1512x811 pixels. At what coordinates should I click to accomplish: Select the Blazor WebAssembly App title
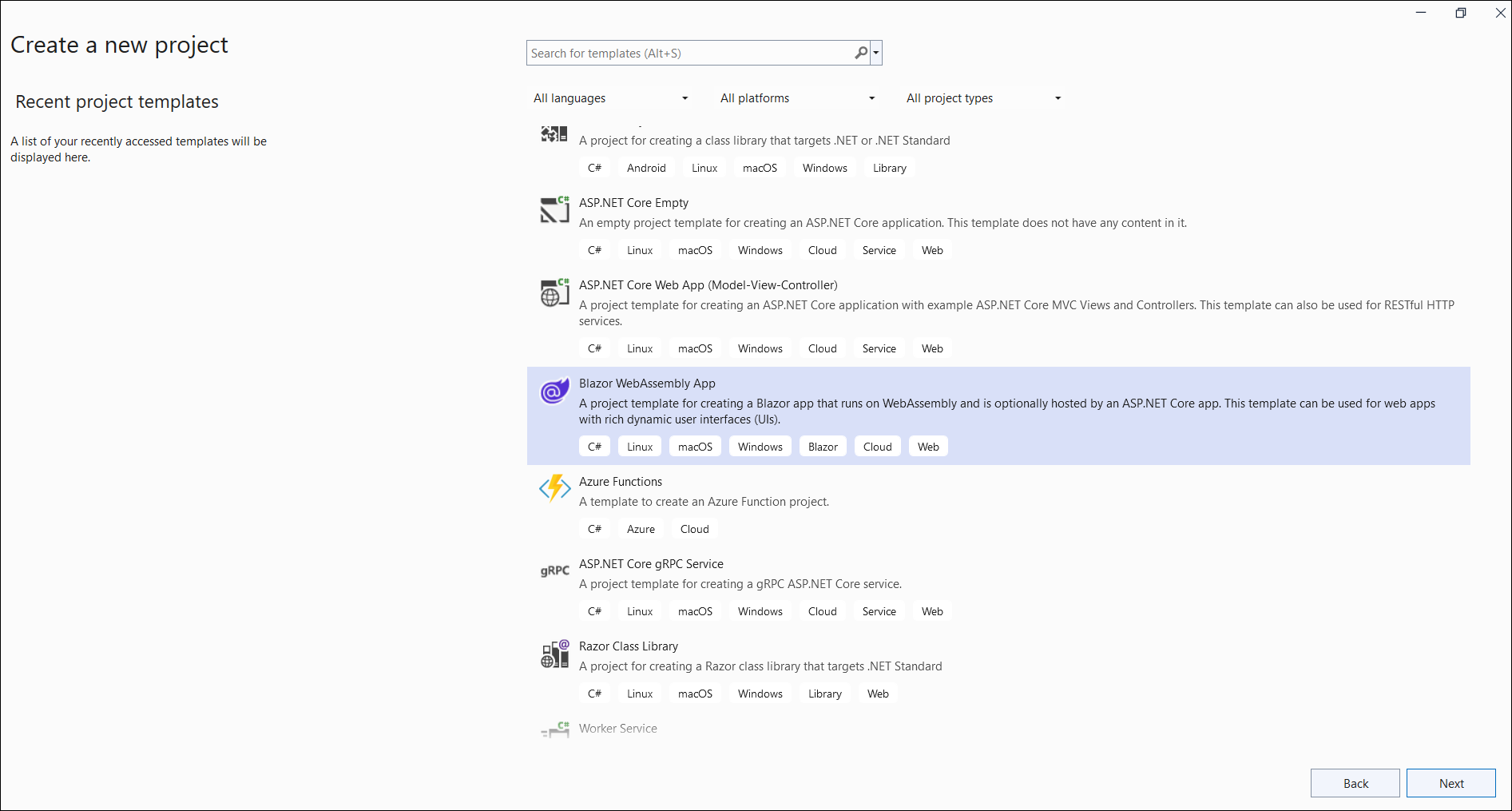tap(647, 384)
